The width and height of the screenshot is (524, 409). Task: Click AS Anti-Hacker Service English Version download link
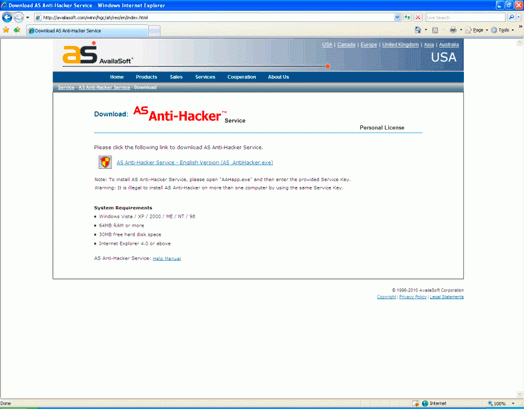tap(195, 162)
